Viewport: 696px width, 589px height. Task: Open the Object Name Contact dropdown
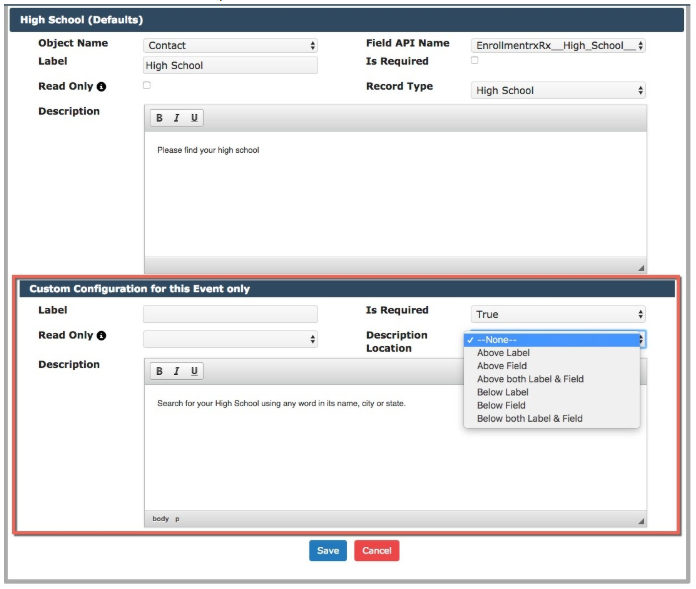tap(230, 45)
